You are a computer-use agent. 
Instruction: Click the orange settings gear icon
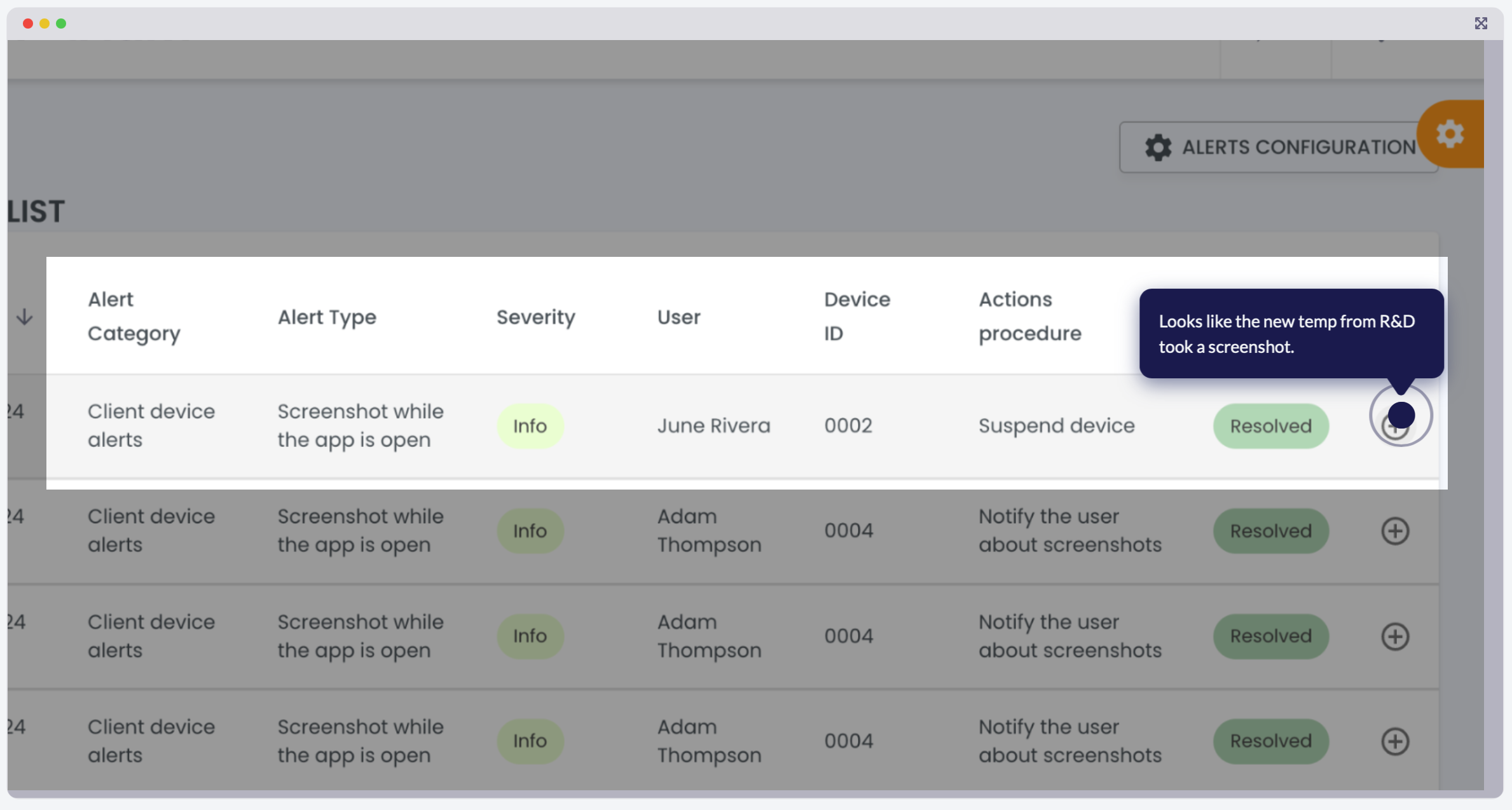[1450, 134]
